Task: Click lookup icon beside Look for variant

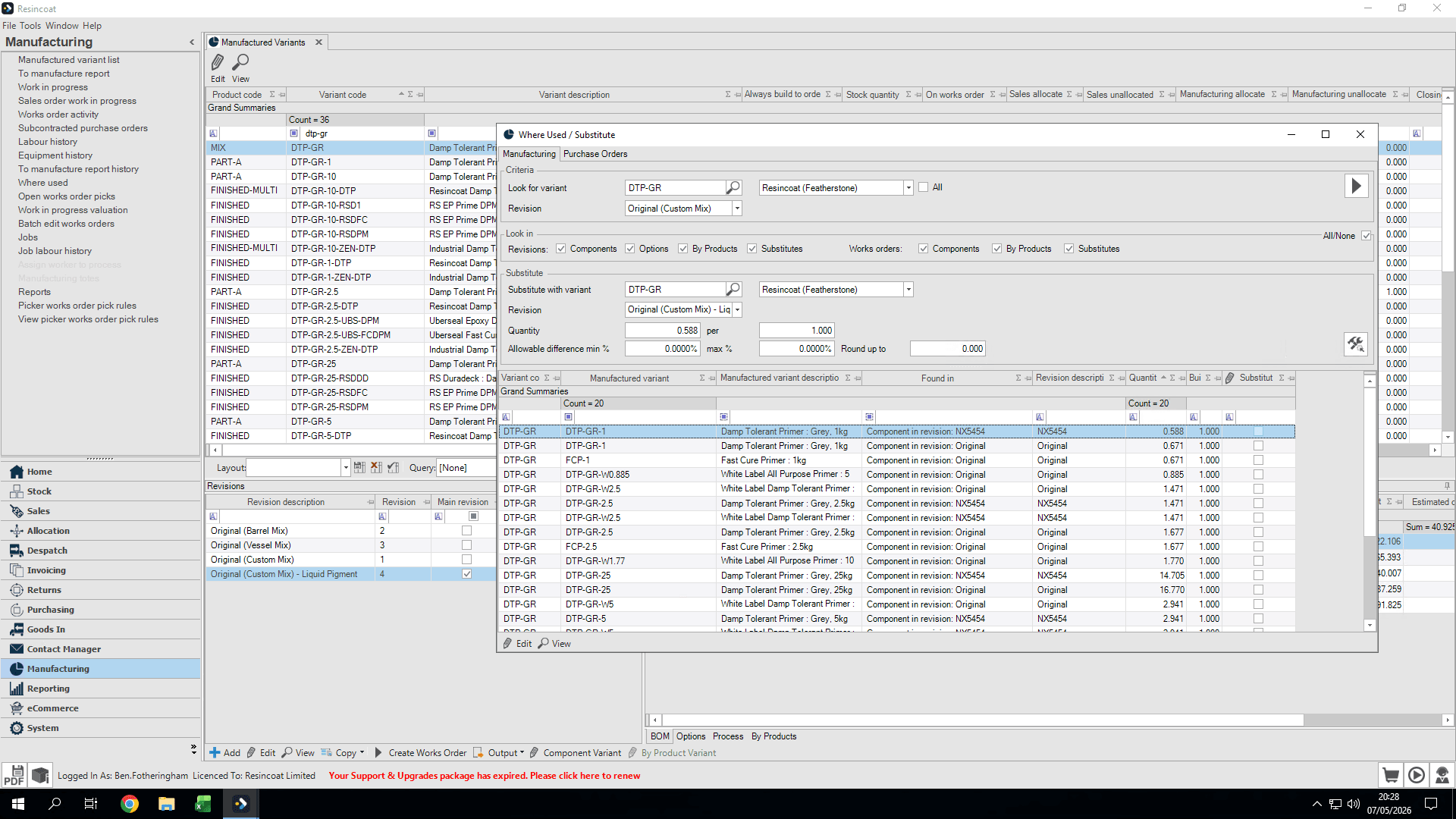Action: [733, 187]
